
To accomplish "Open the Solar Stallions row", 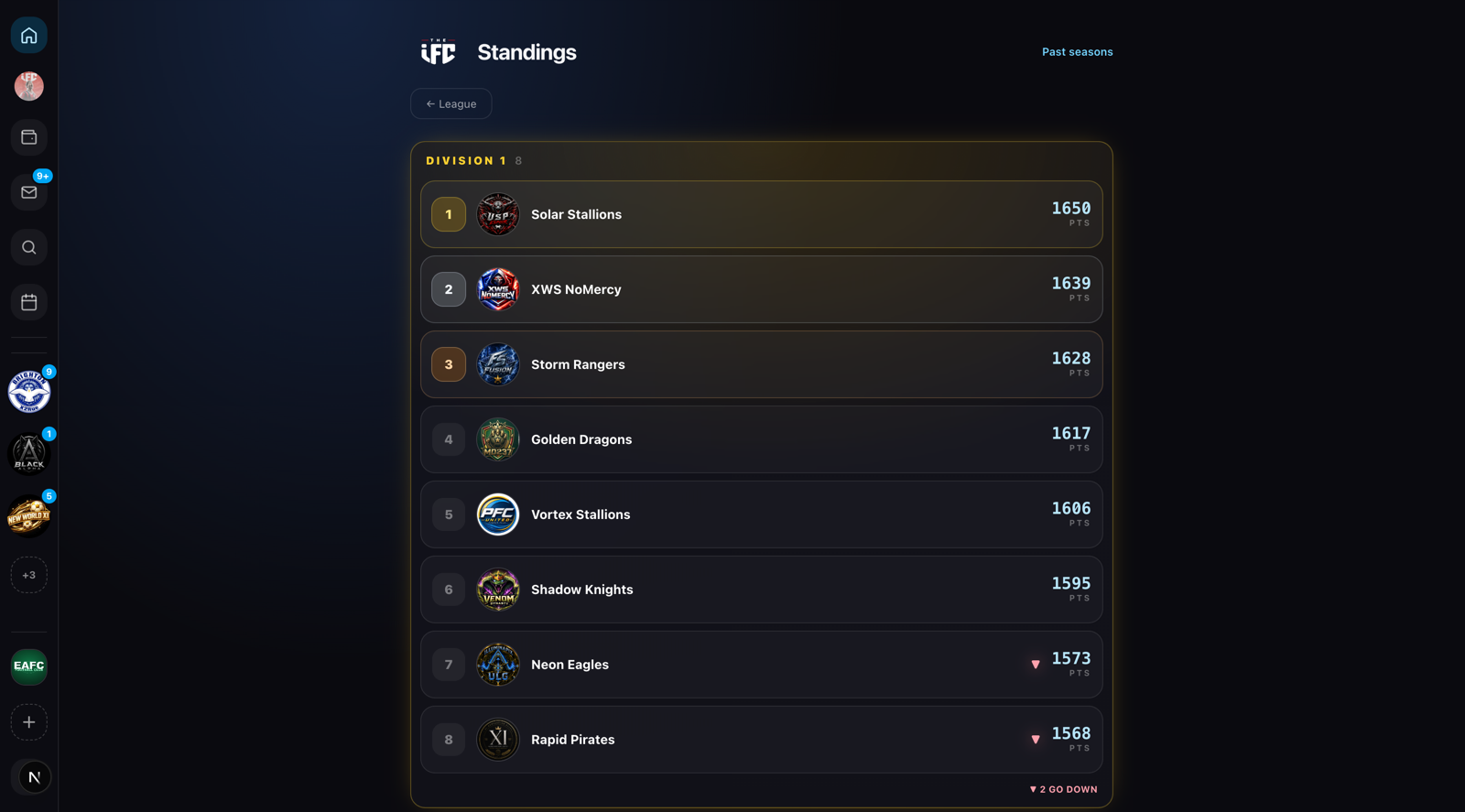I will (762, 214).
